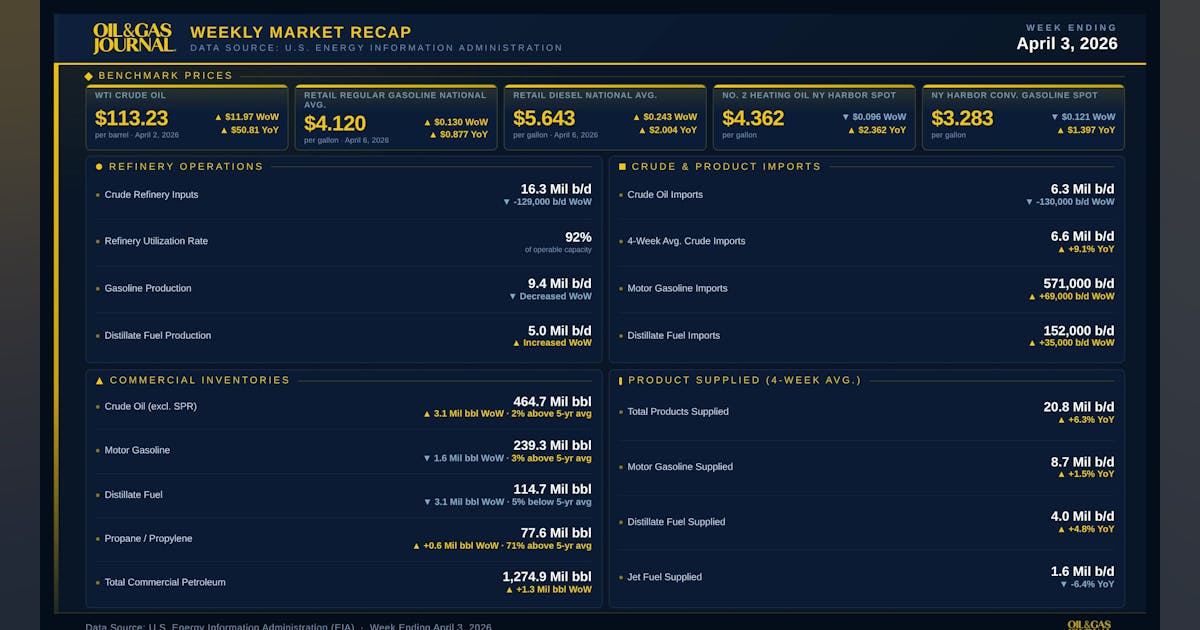Click the Weekly Market Recap title
1200x630 pixels.
(x=300, y=32)
